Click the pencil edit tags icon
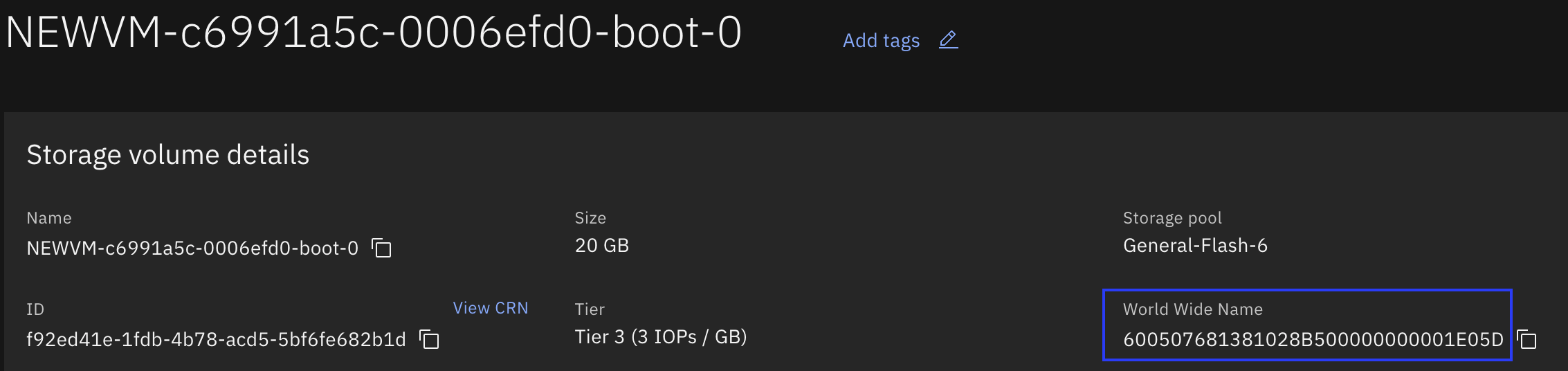 (949, 40)
